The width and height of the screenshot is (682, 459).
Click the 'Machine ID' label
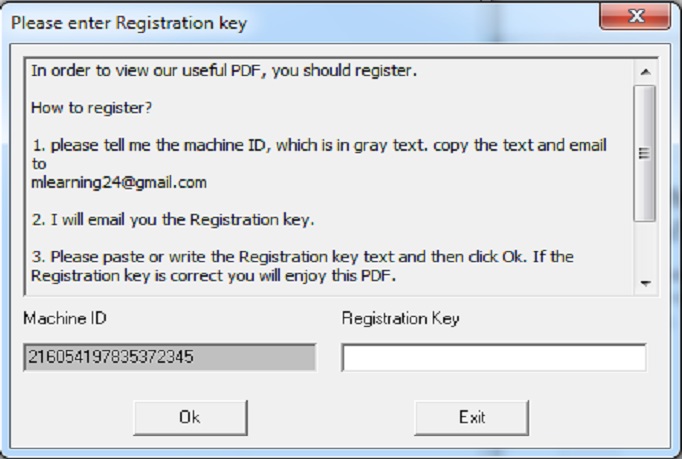65,318
